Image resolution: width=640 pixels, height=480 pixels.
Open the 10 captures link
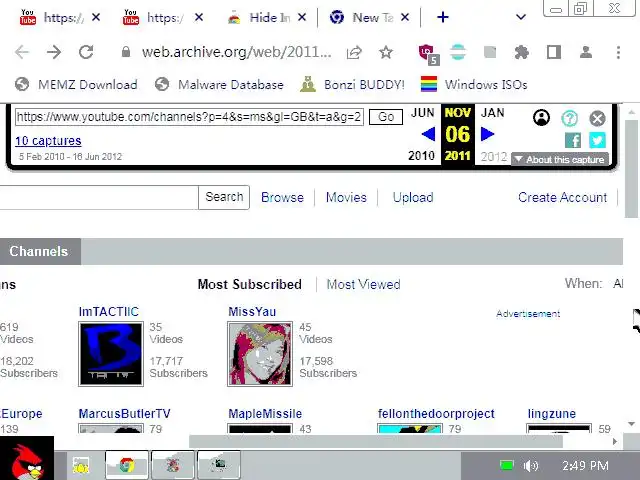coord(48,141)
